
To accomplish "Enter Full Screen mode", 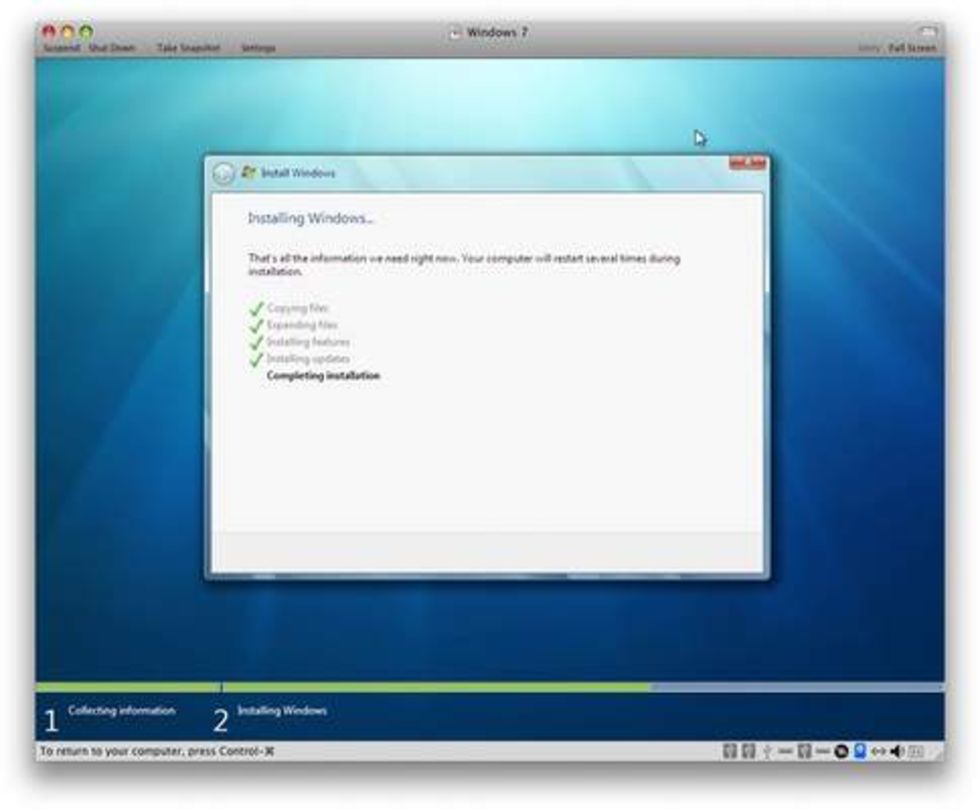I will pyautogui.click(x=912, y=48).
